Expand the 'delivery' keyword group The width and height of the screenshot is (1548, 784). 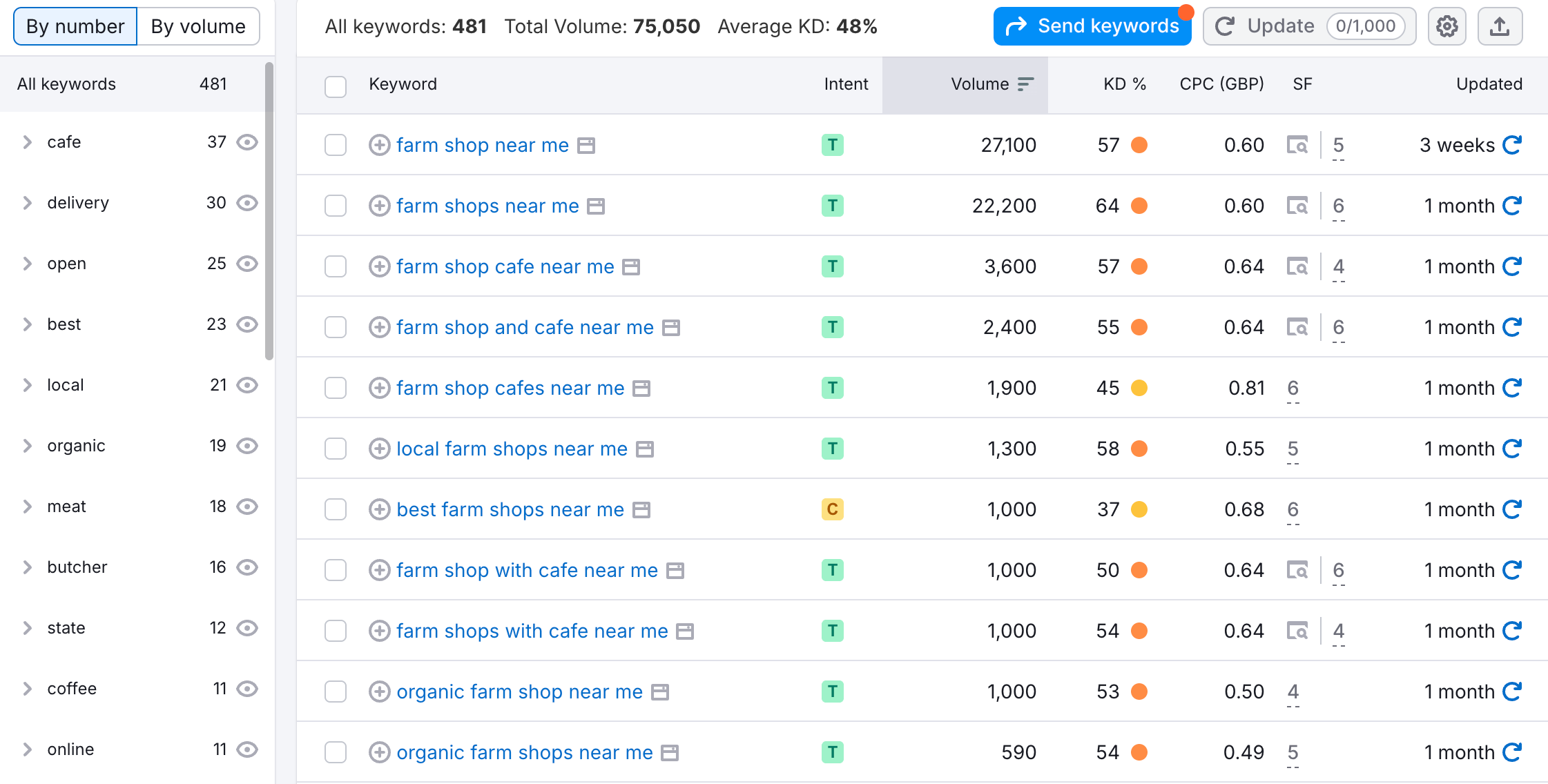click(28, 203)
